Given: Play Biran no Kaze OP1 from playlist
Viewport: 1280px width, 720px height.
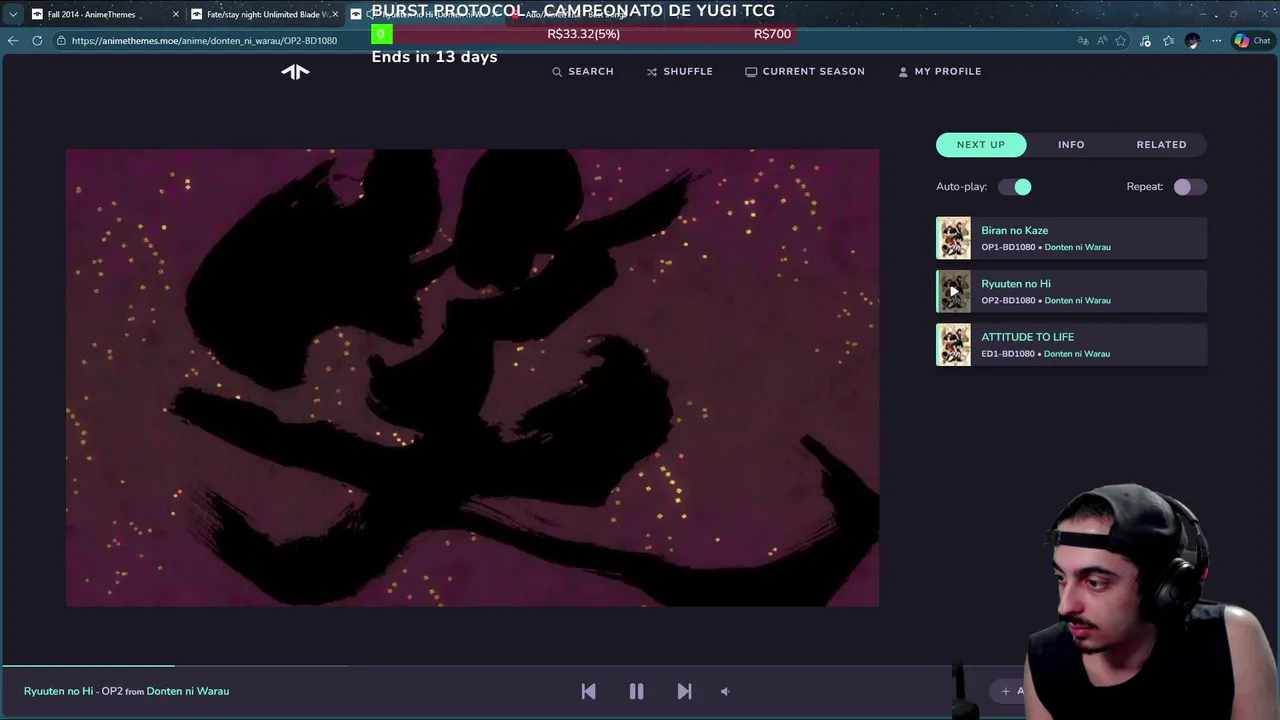Looking at the screenshot, I should (x=1071, y=238).
